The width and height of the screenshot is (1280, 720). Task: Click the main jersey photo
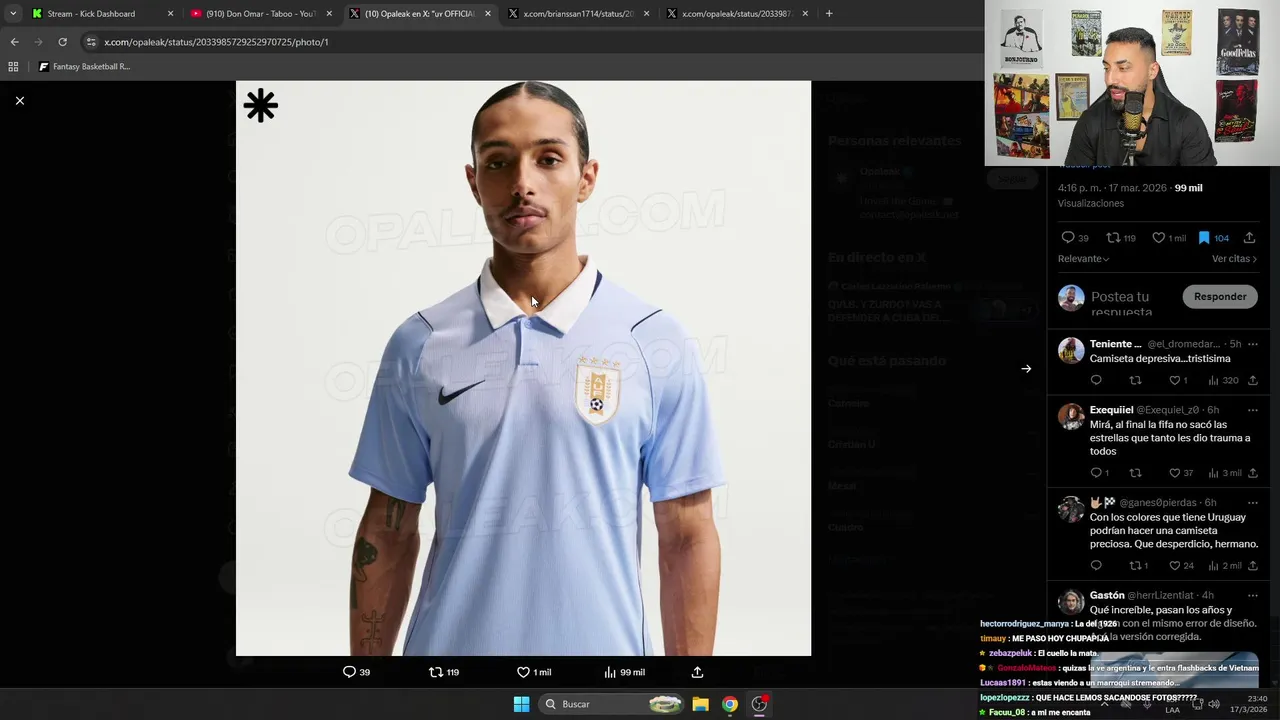click(523, 368)
